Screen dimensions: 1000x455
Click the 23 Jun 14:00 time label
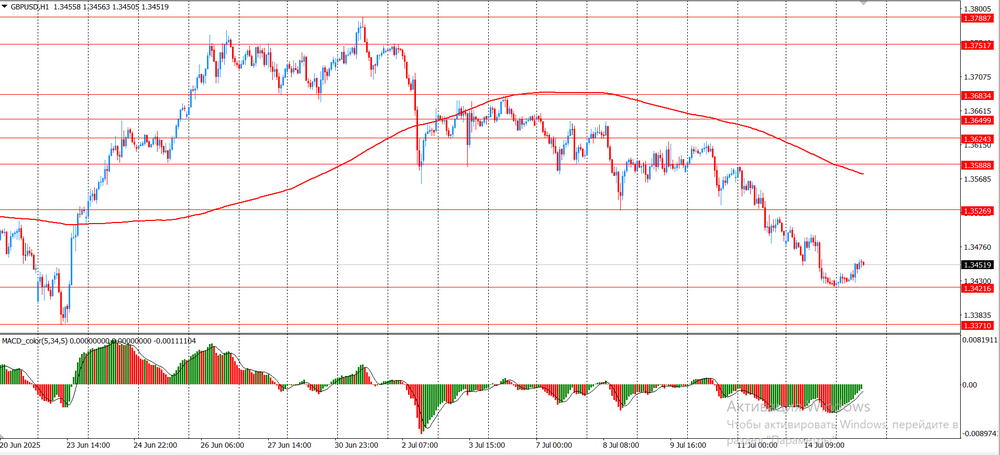86,445
